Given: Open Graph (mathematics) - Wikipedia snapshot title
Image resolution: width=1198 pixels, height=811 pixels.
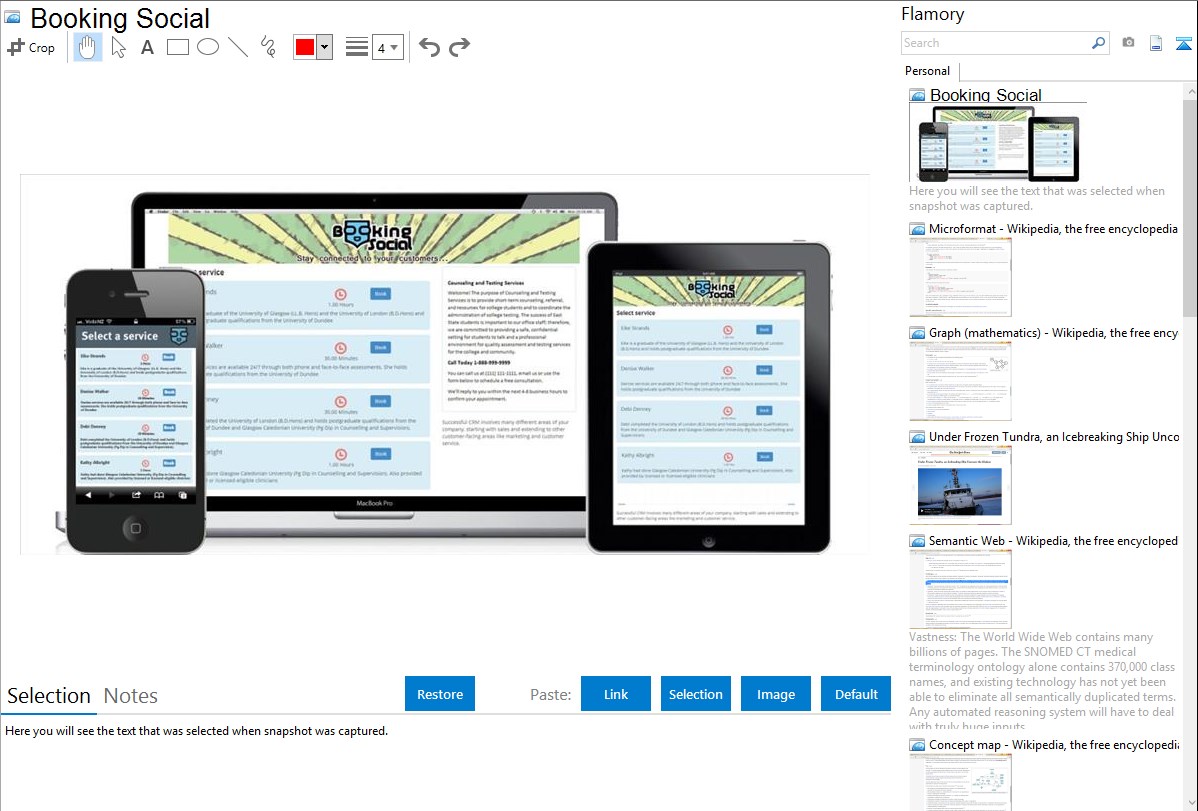Looking at the screenshot, I should [1053, 333].
